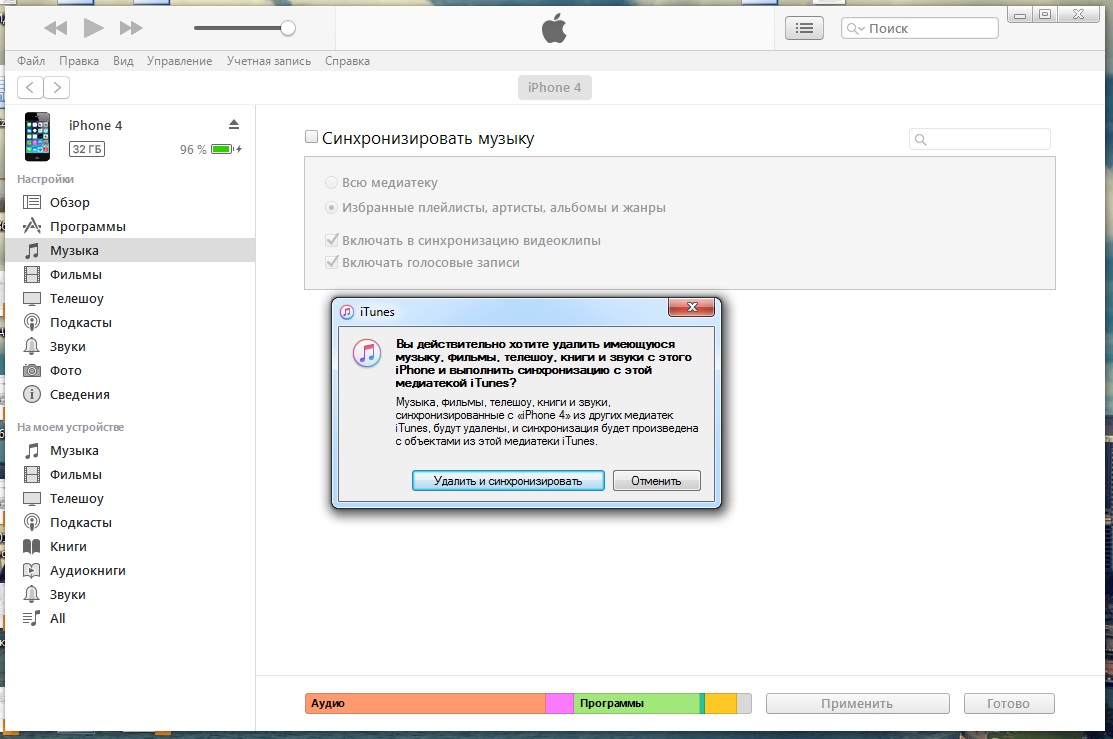Screen dimensions: 1113x739
Task: Open the All playlist
Action: [x=130, y=618]
